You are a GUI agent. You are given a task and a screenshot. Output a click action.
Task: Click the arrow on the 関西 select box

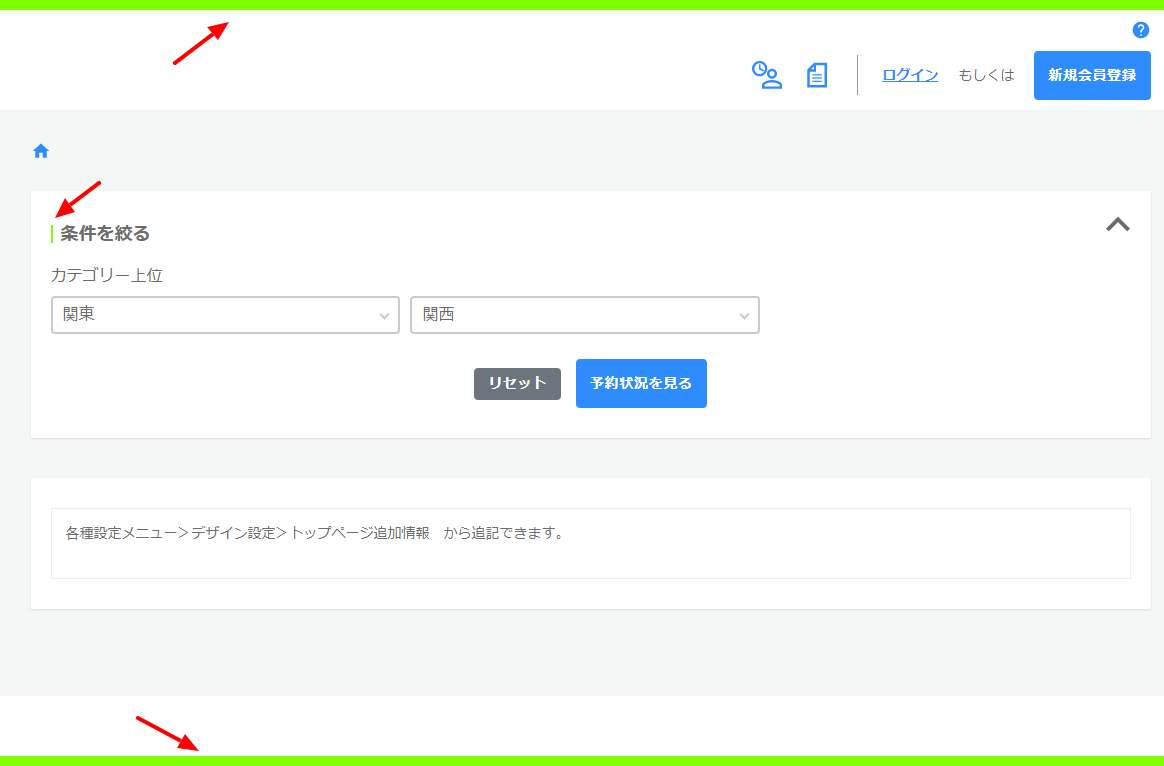click(x=744, y=315)
